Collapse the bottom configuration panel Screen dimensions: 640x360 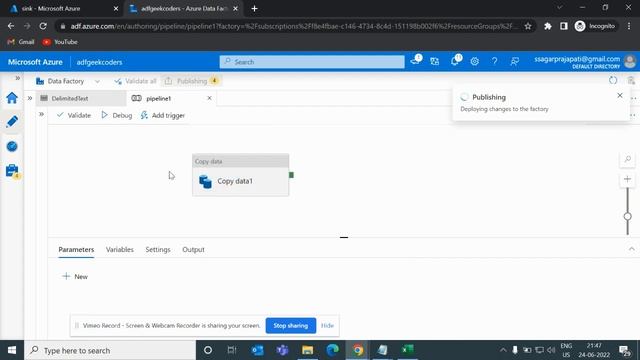coord(632,249)
